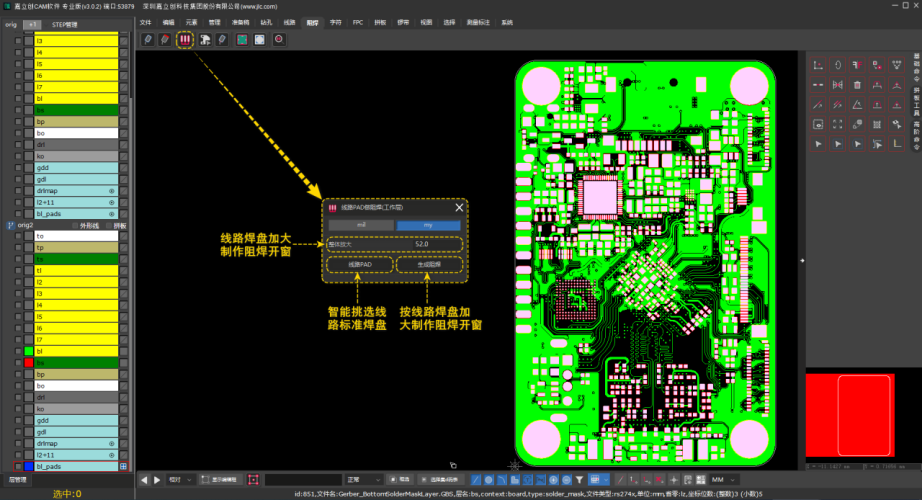Click the line shape filter icon in bottom toolbar
This screenshot has width=922, height=500.
(x=476, y=480)
